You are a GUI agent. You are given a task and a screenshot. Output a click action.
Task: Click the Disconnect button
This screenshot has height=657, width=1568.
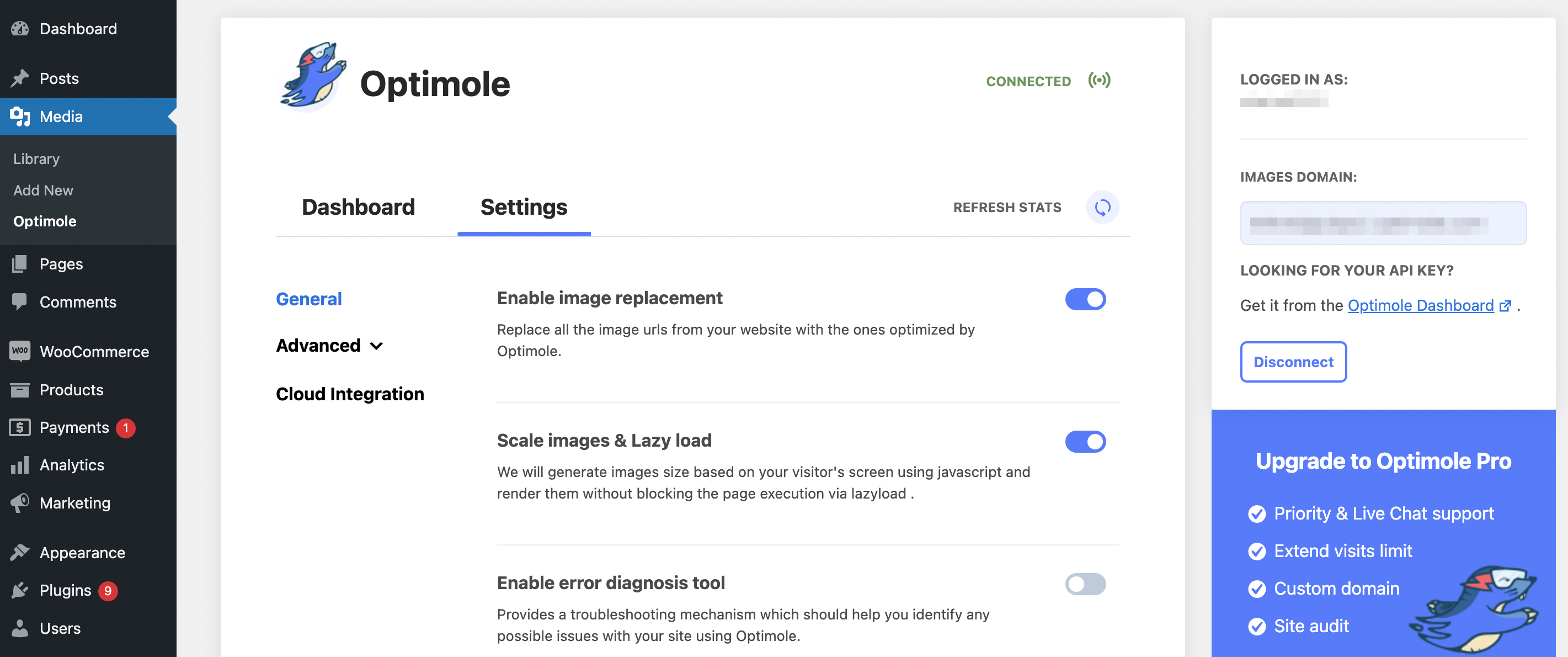tap(1293, 362)
